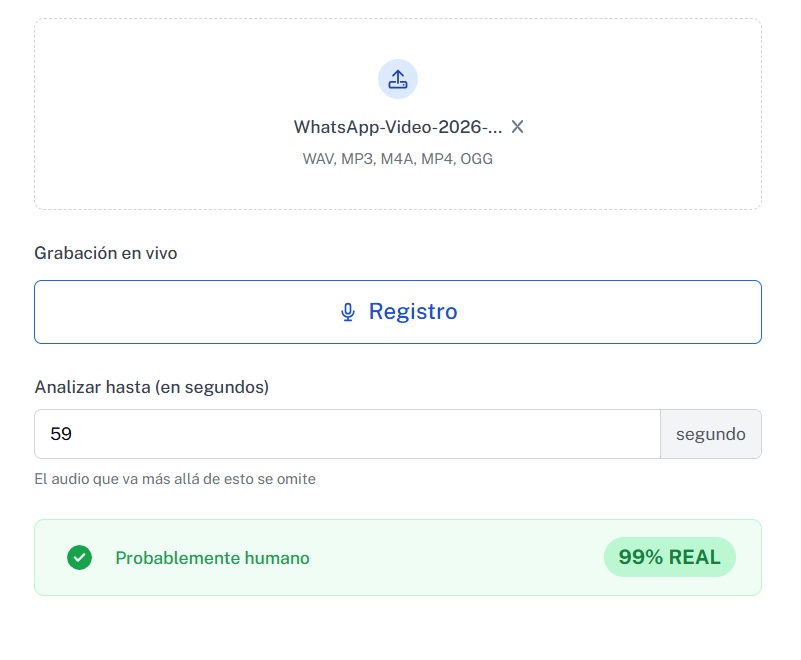Remove the uploaded WhatsApp video file

(517, 127)
